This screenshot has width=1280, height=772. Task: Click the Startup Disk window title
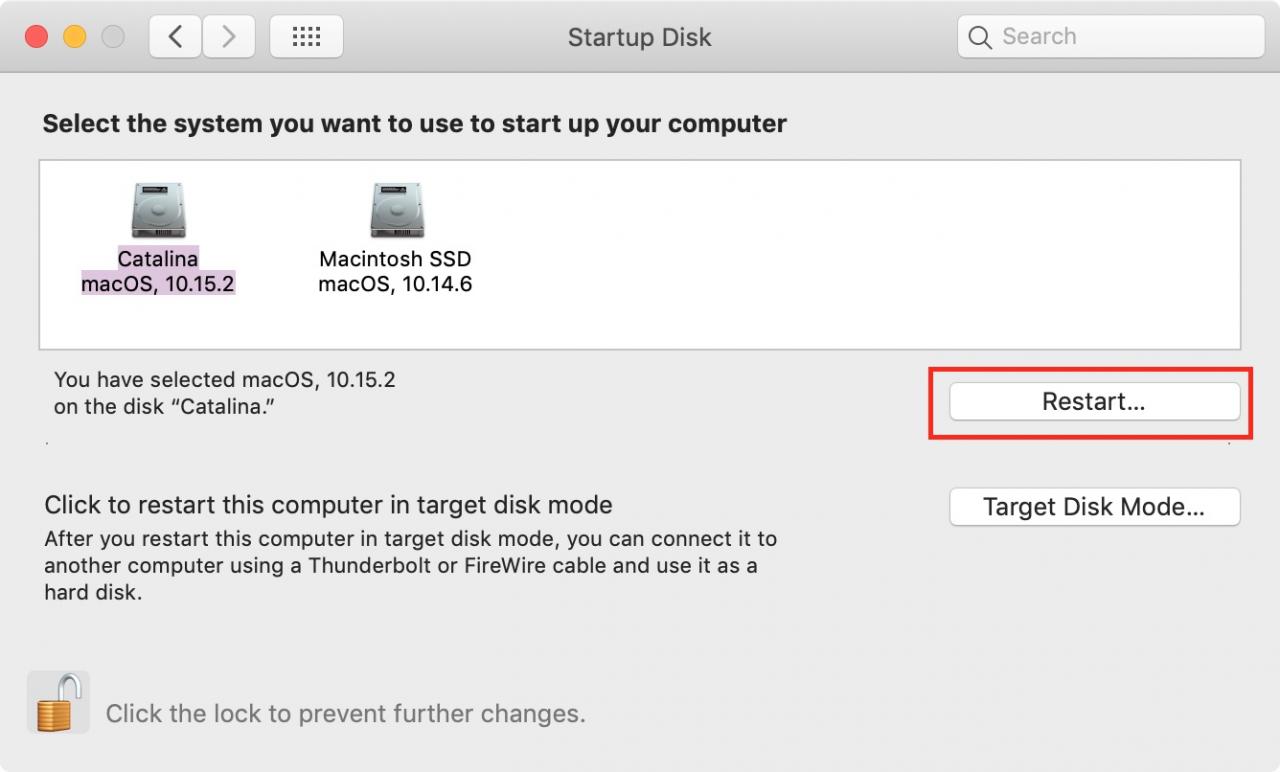coord(640,37)
